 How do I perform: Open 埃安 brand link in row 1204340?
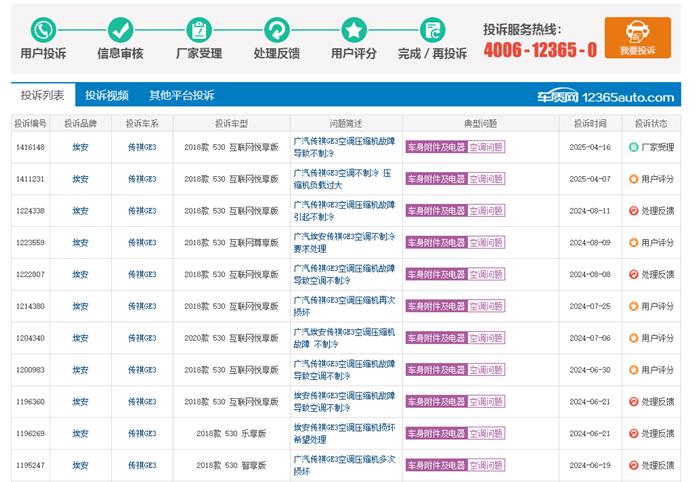(80, 338)
